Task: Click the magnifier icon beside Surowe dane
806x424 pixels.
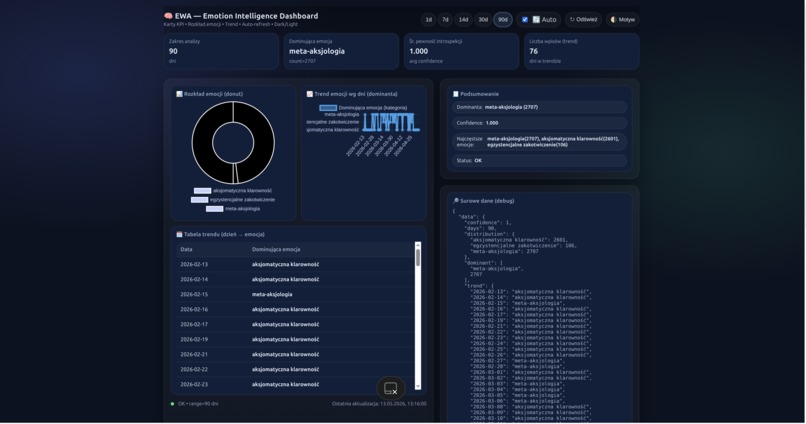Action: point(455,201)
